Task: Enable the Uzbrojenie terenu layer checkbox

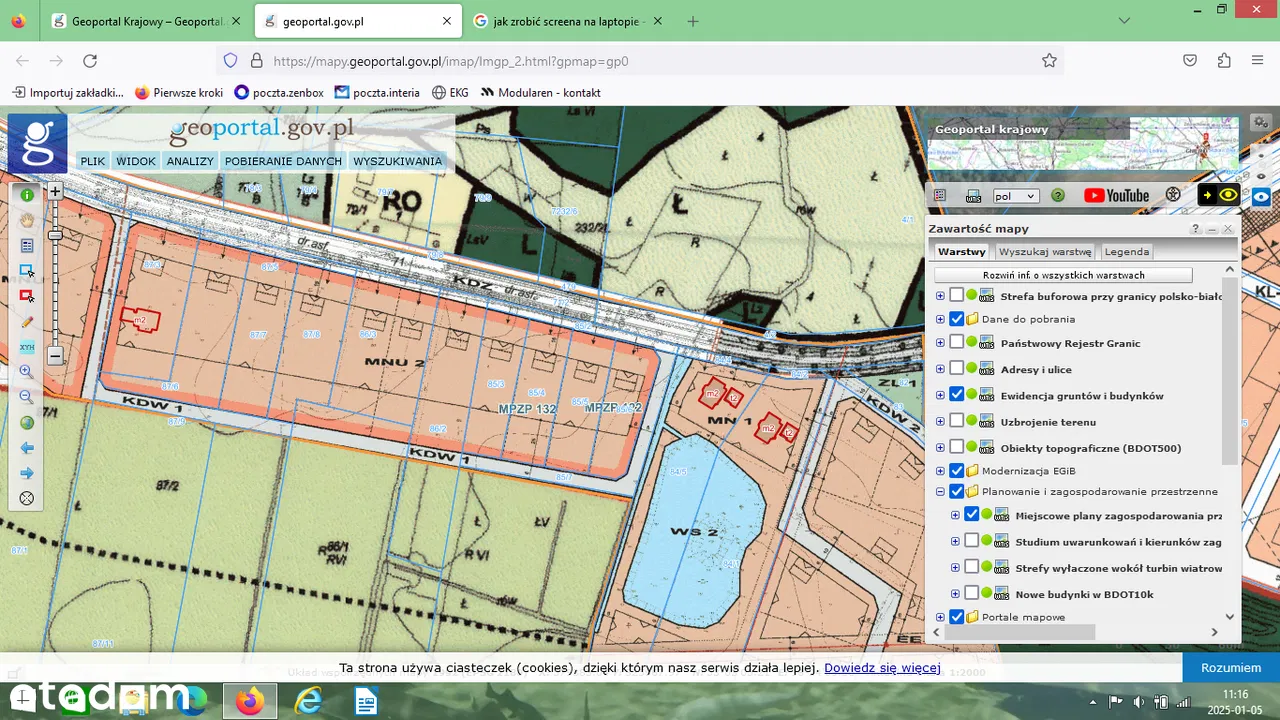Action: coord(957,421)
